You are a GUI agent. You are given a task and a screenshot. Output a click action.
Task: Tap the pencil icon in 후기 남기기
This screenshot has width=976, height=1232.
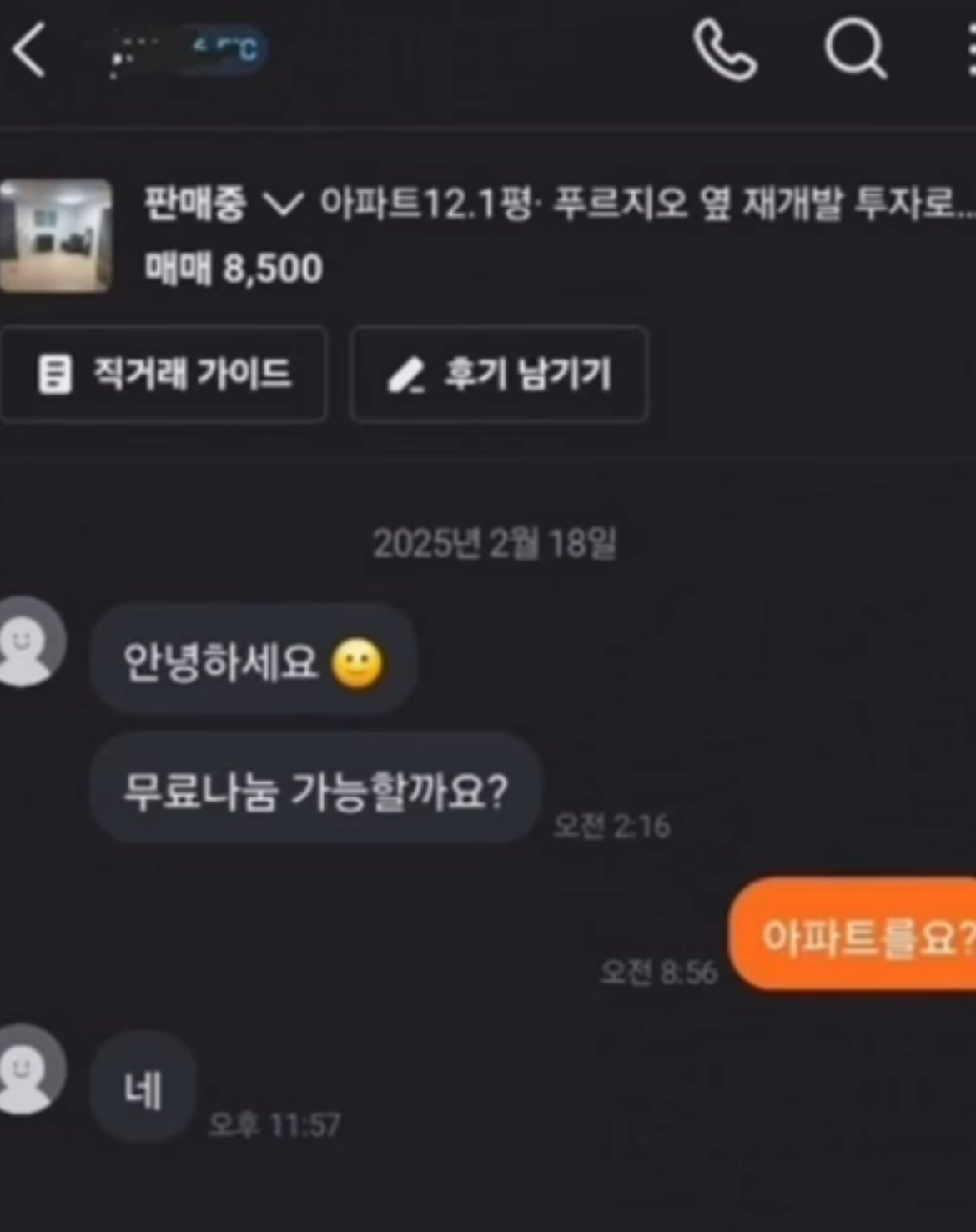pyautogui.click(x=406, y=375)
